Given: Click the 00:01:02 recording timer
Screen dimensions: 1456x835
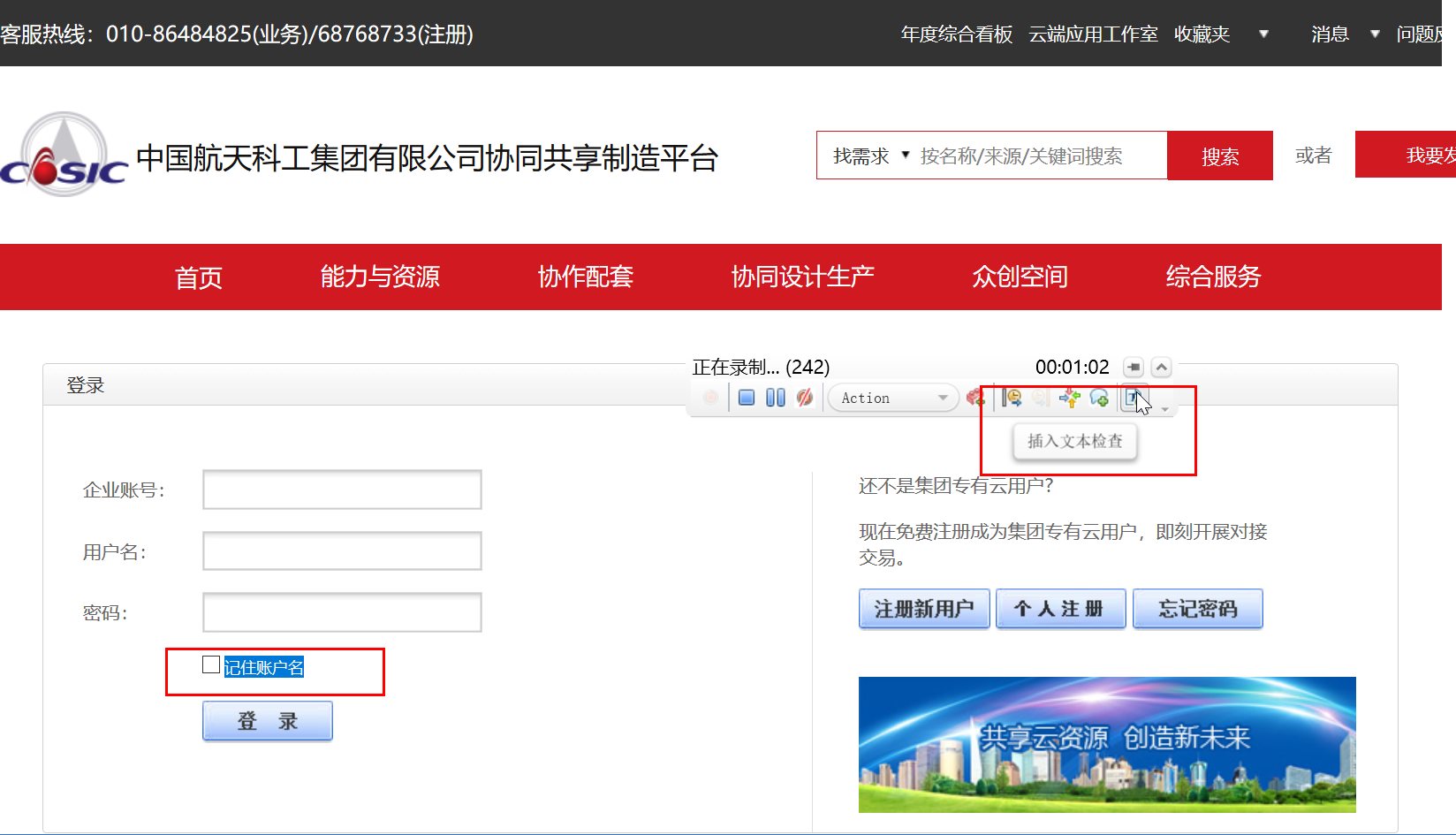Looking at the screenshot, I should [1072, 367].
